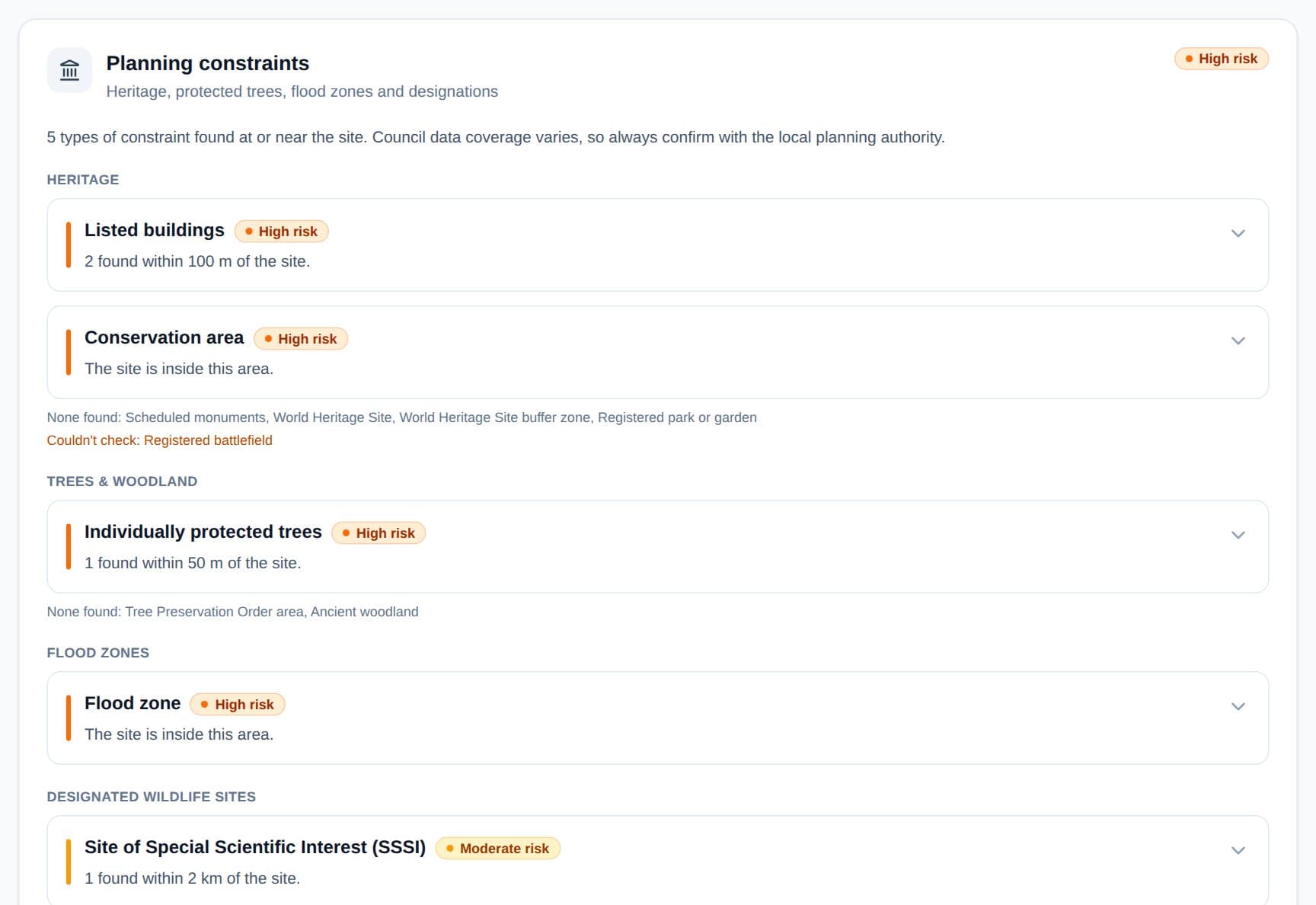1316x905 pixels.
Task: Click the overall High risk badge in header
Action: 1221,59
